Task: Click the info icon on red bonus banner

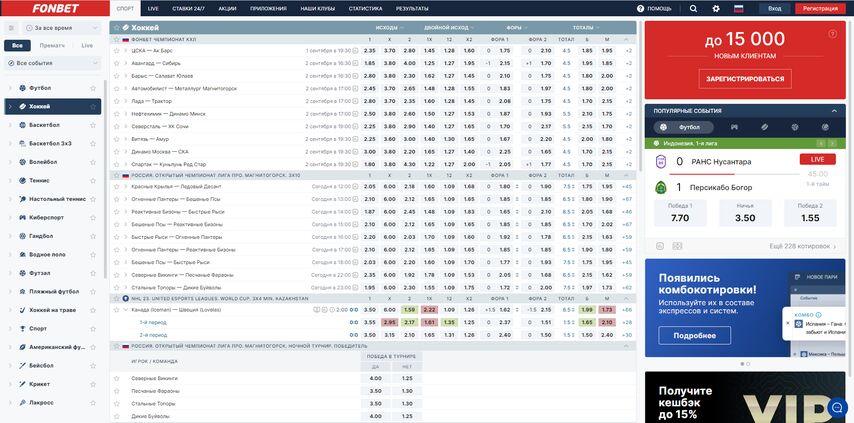Action: [x=832, y=34]
